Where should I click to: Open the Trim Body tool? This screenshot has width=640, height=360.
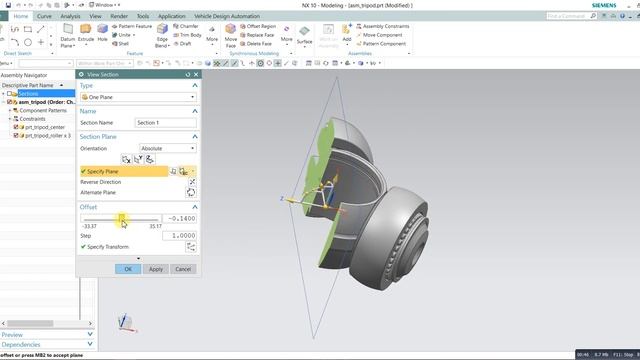(187, 35)
